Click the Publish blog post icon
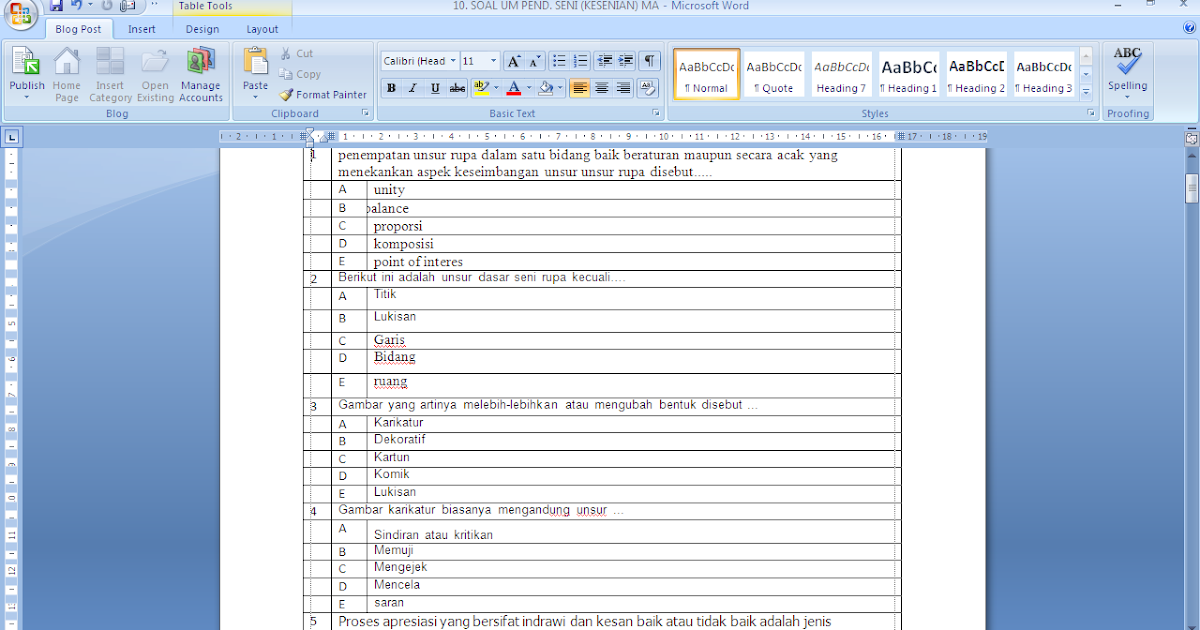This screenshot has height=630, width=1200. coord(27,63)
